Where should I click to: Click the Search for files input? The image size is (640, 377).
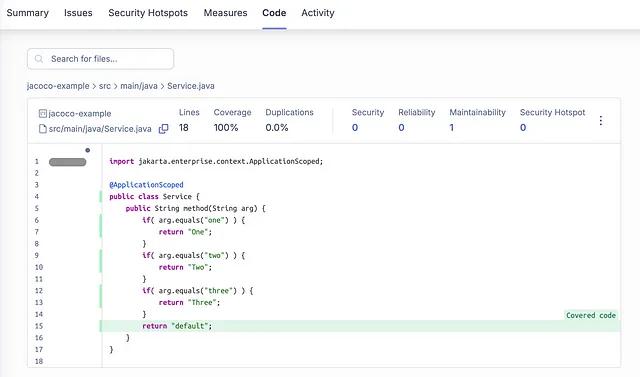[x=100, y=59]
